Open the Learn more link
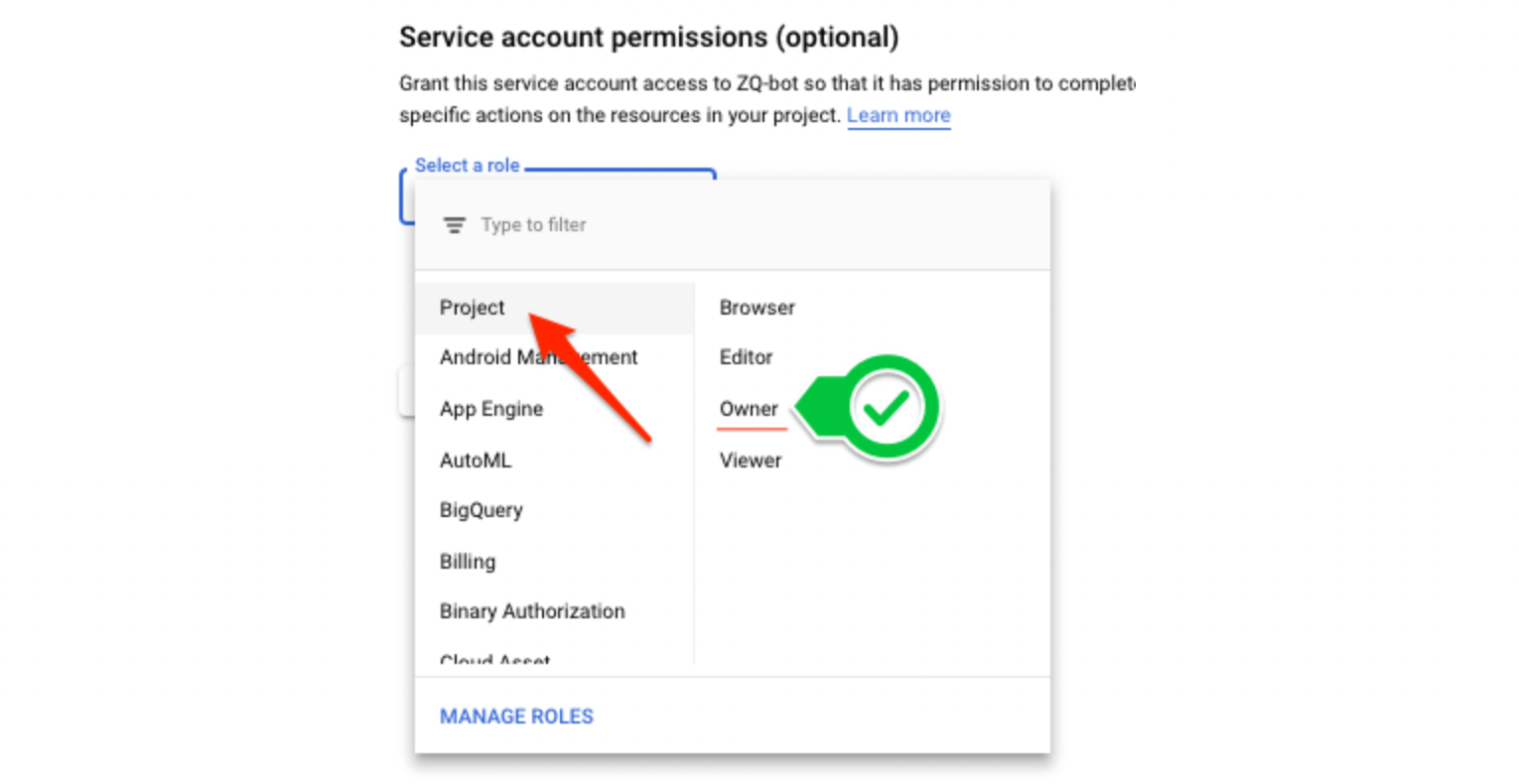1519x784 pixels. (898, 115)
